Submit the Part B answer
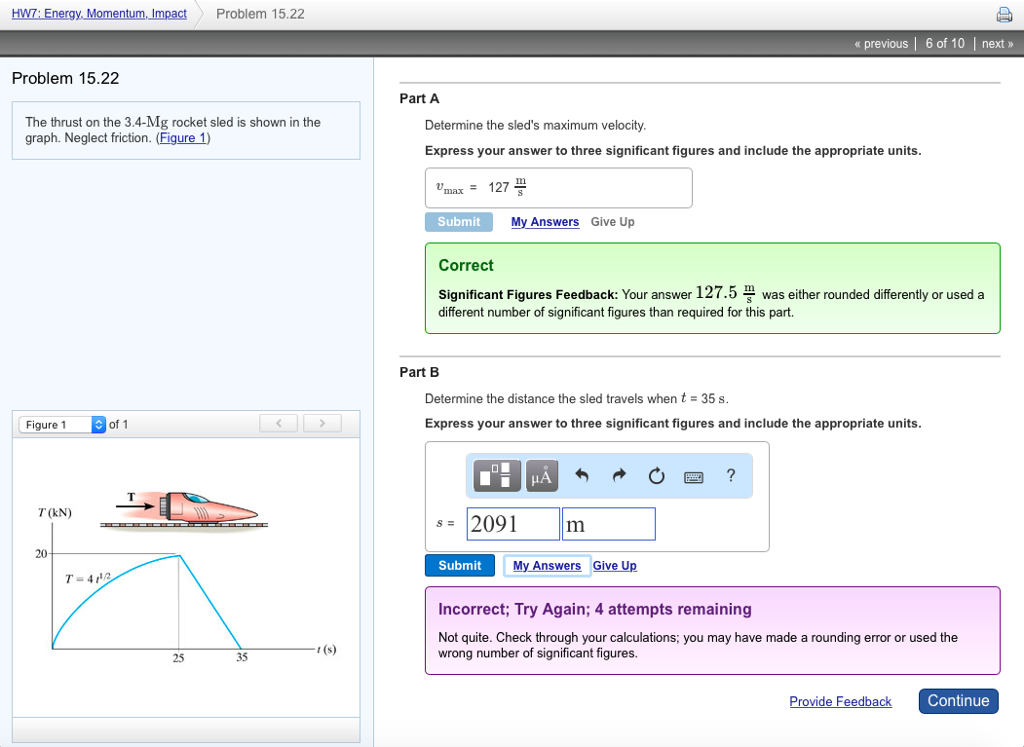 [459, 565]
